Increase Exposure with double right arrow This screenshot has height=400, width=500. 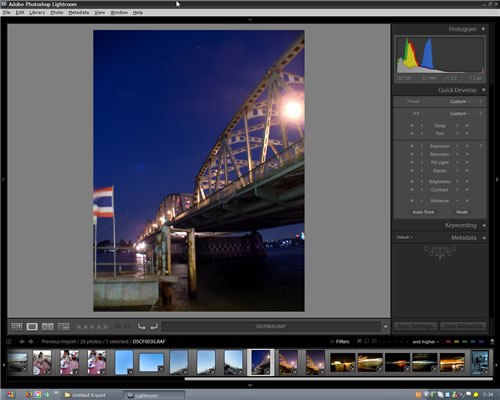click(467, 146)
